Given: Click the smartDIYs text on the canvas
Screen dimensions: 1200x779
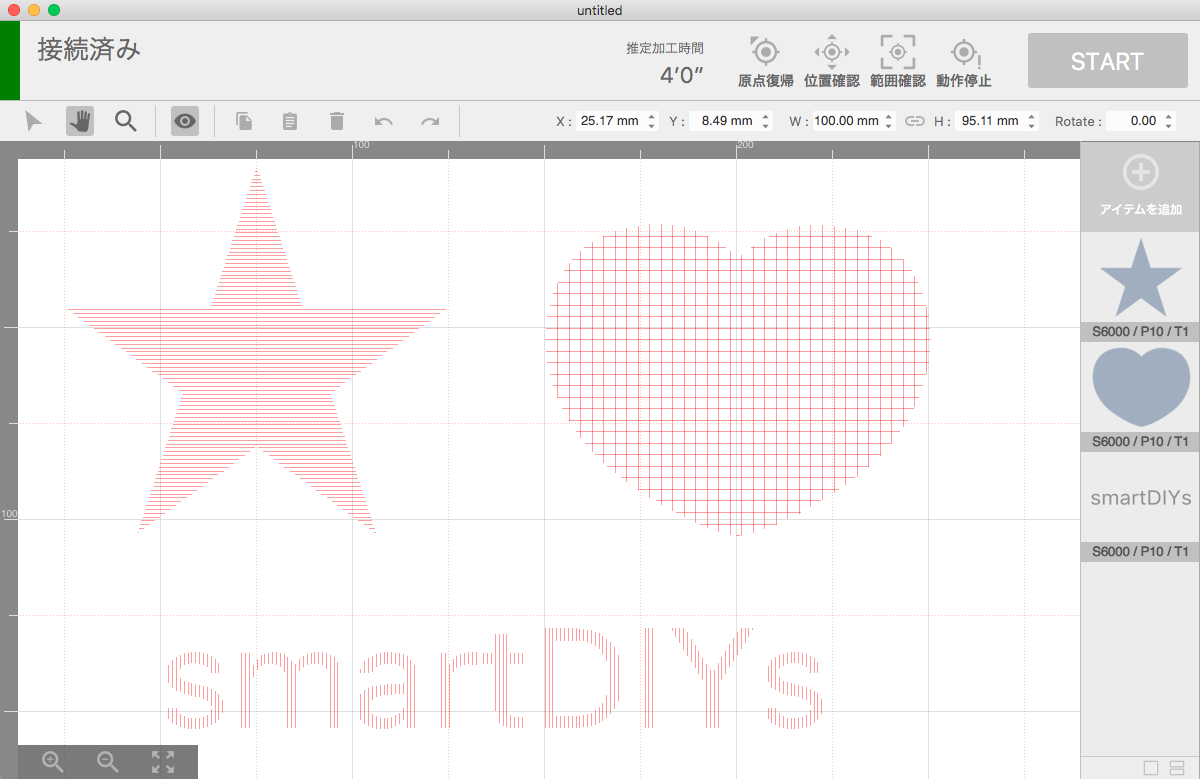Looking at the screenshot, I should click(x=495, y=678).
